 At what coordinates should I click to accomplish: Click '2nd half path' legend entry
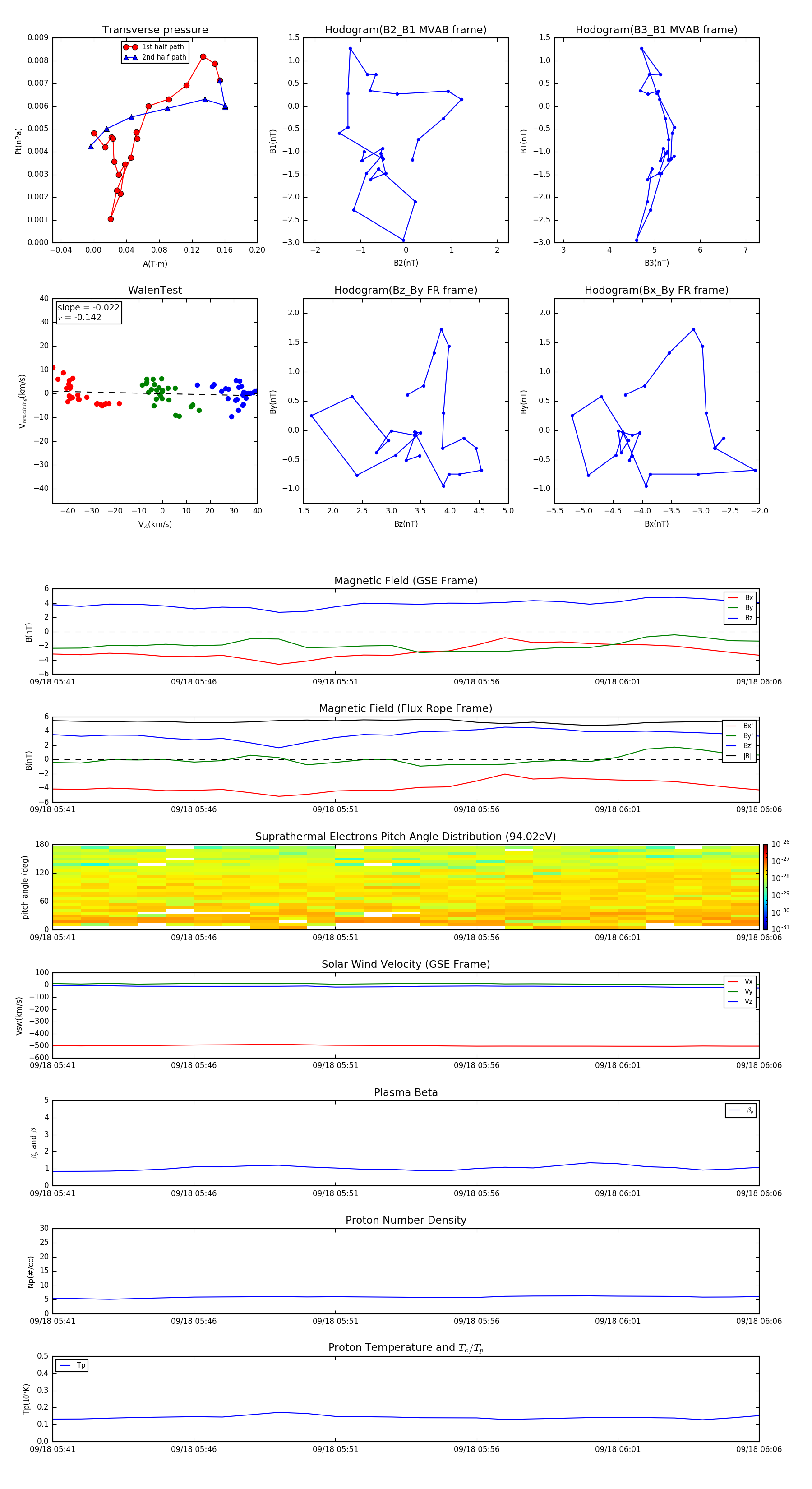[155, 57]
